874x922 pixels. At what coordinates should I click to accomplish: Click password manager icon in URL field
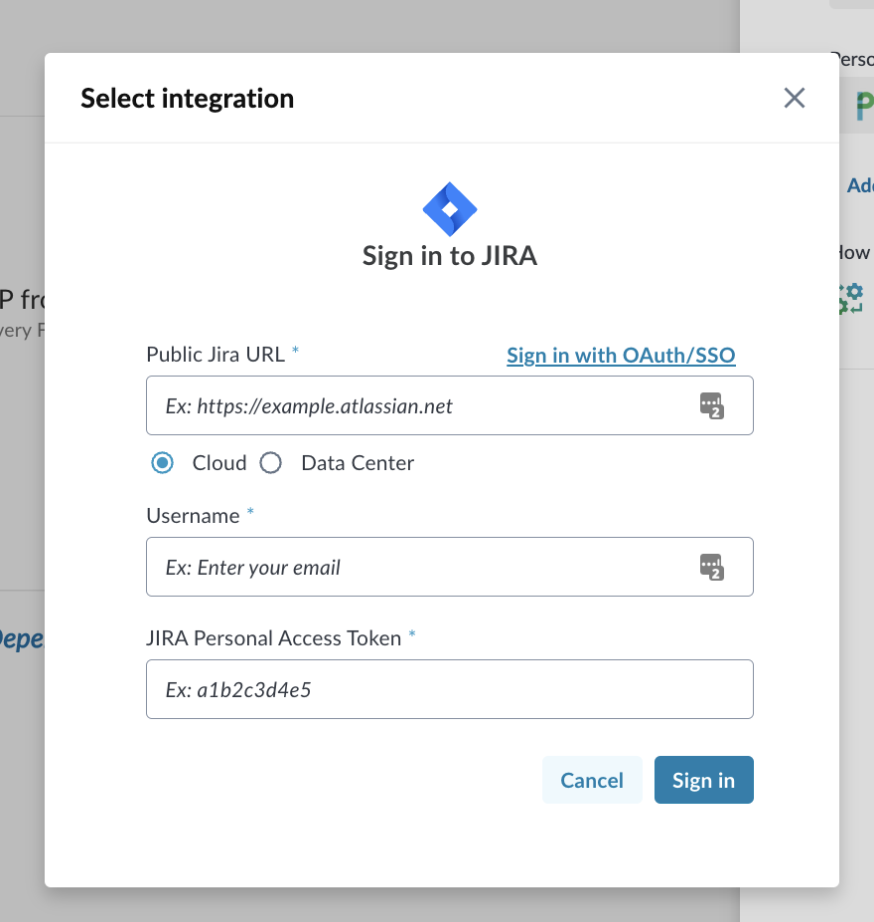tap(712, 406)
